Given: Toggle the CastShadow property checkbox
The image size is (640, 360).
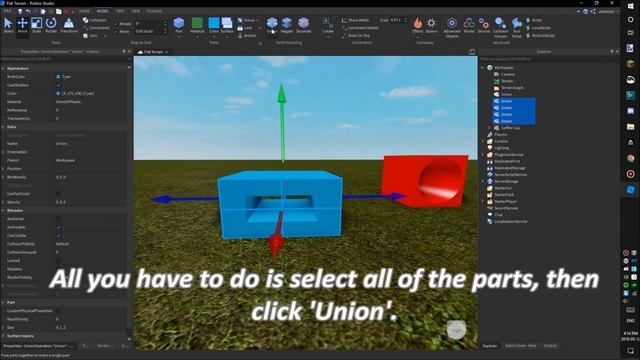Looking at the screenshot, I should coord(58,85).
